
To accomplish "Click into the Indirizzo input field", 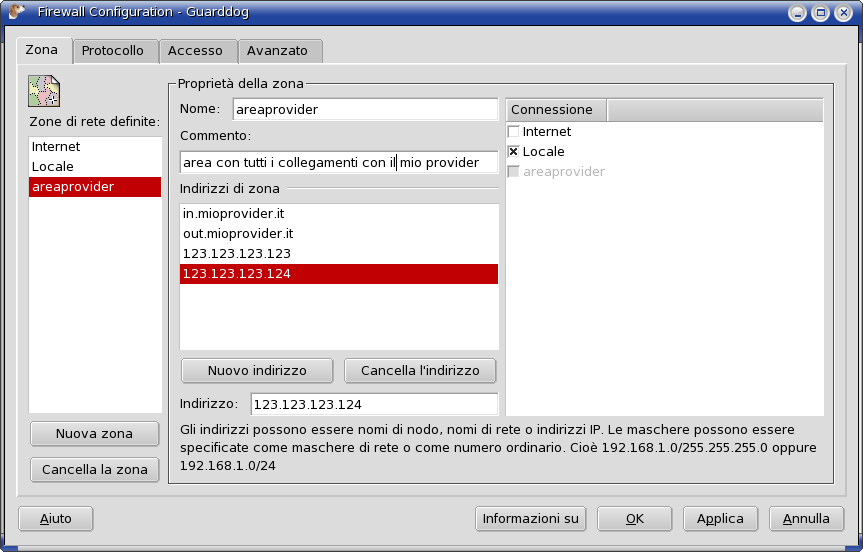I will pyautogui.click(x=373, y=405).
